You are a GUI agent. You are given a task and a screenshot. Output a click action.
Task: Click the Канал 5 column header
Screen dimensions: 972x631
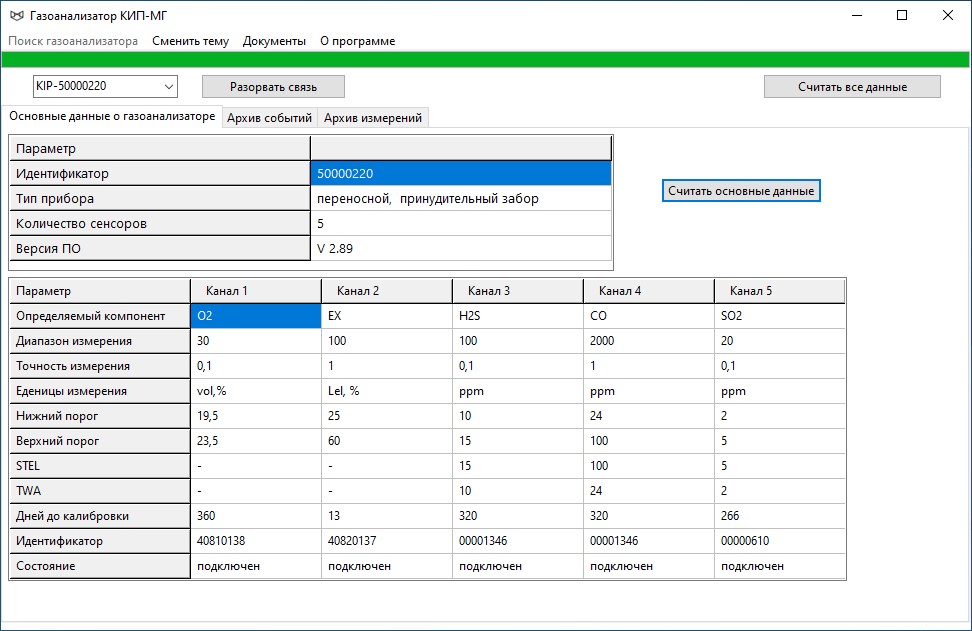pyautogui.click(x=779, y=291)
